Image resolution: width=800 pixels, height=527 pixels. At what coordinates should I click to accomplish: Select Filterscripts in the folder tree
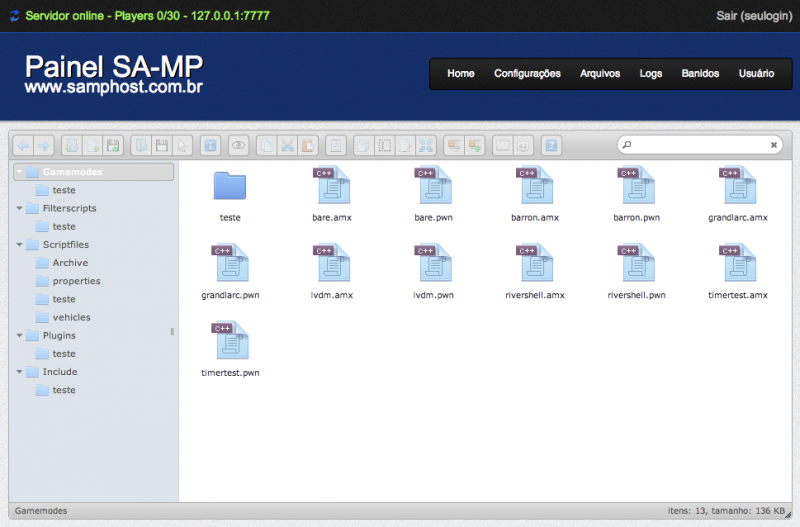[x=69, y=208]
